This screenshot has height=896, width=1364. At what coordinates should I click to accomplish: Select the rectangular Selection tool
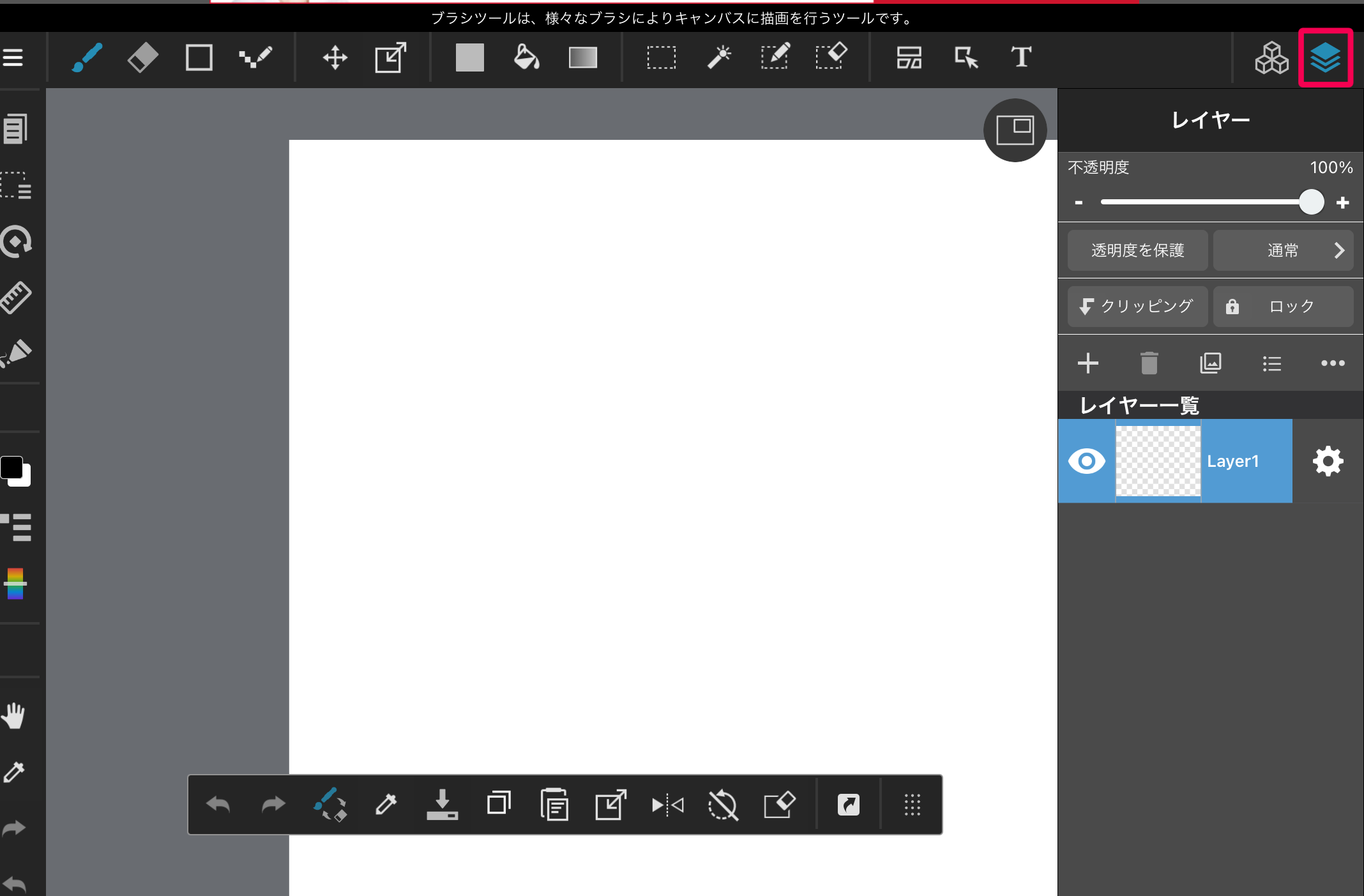coord(662,57)
